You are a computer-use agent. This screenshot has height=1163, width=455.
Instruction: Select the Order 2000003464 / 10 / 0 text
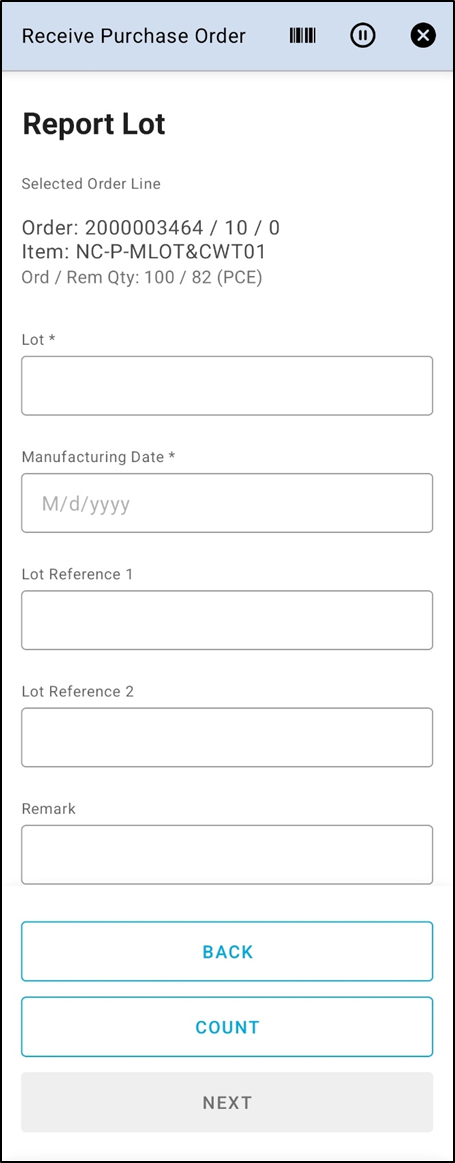151,228
